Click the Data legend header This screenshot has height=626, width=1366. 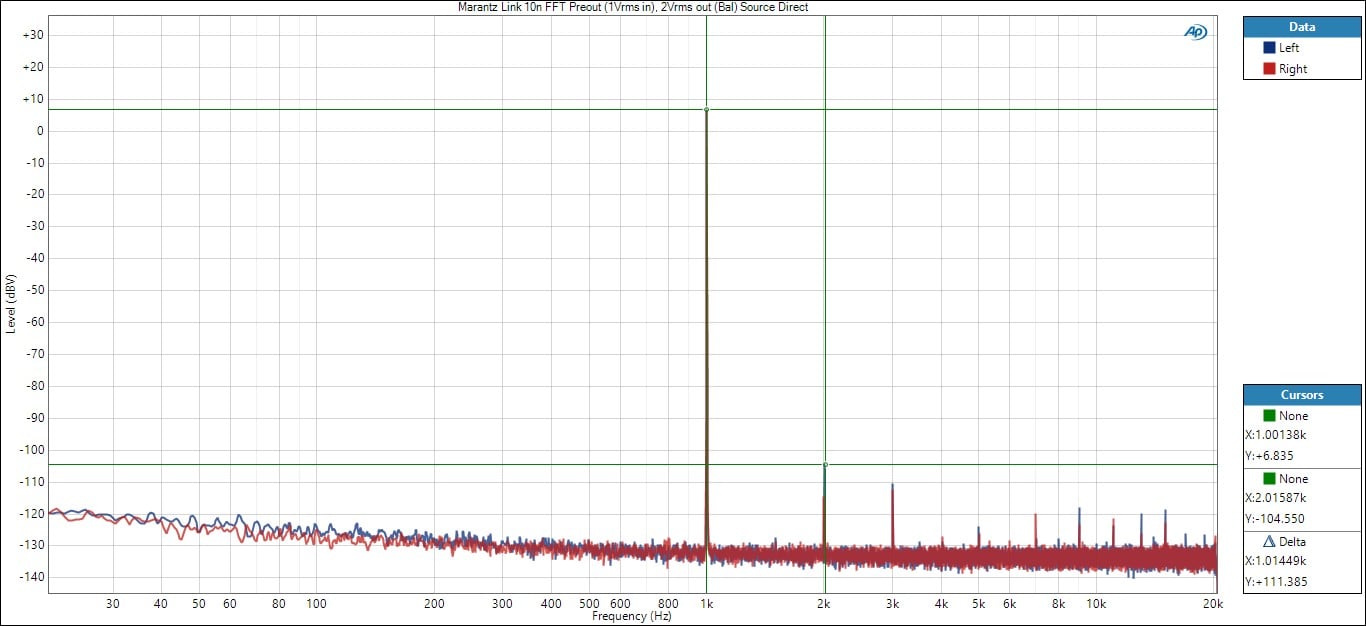pos(1302,27)
